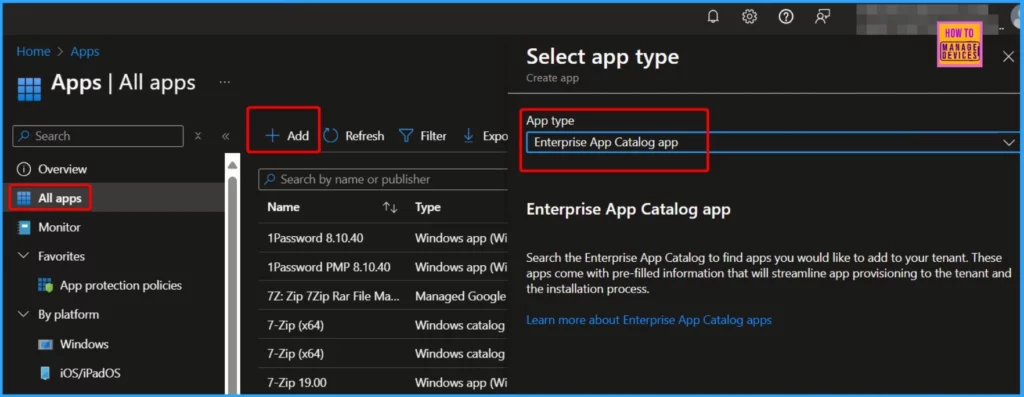Click the Name column header

(283, 208)
